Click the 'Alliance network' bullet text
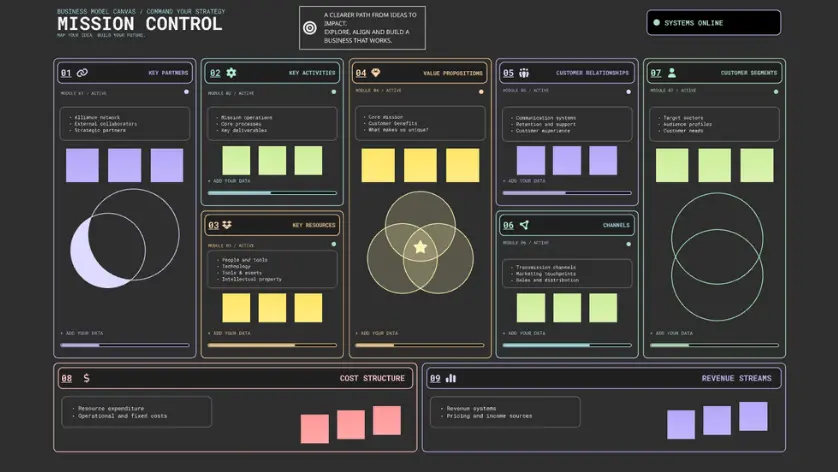Viewport: 838px width, 472px height. click(x=97, y=117)
